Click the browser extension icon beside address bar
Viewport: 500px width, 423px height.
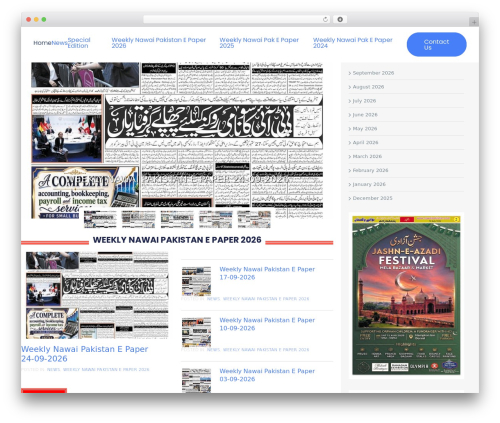point(340,20)
